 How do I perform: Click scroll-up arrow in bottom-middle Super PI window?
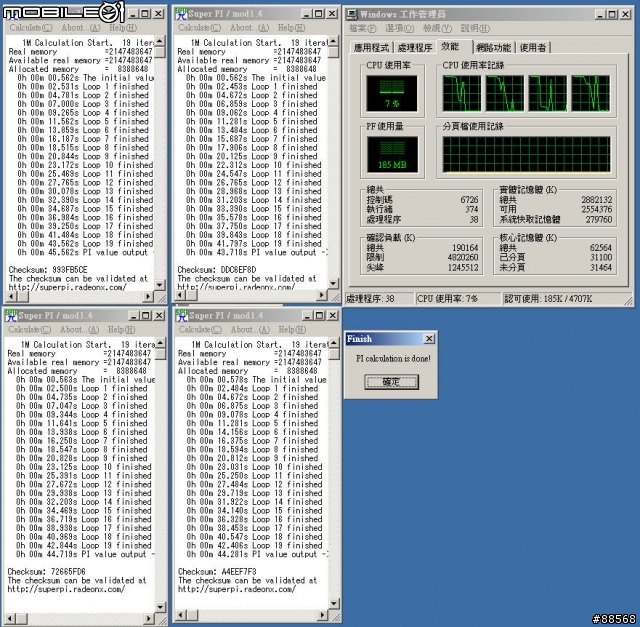coord(334,343)
